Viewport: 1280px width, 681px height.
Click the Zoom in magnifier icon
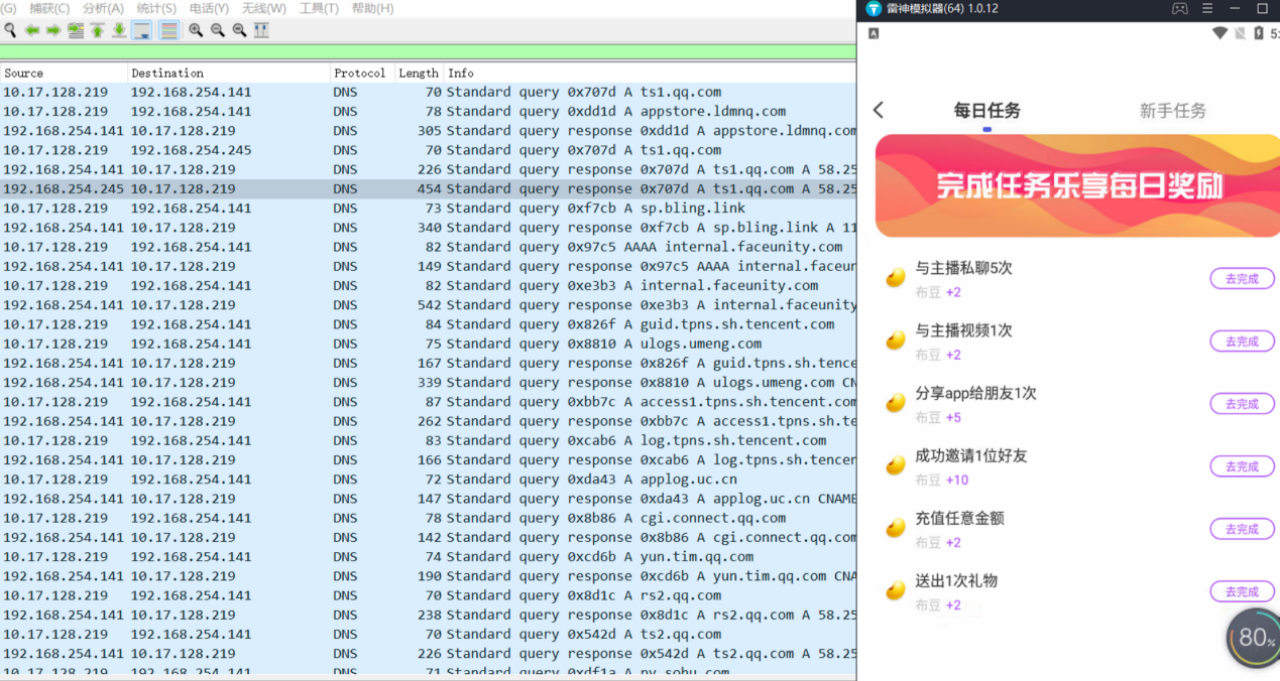196,30
